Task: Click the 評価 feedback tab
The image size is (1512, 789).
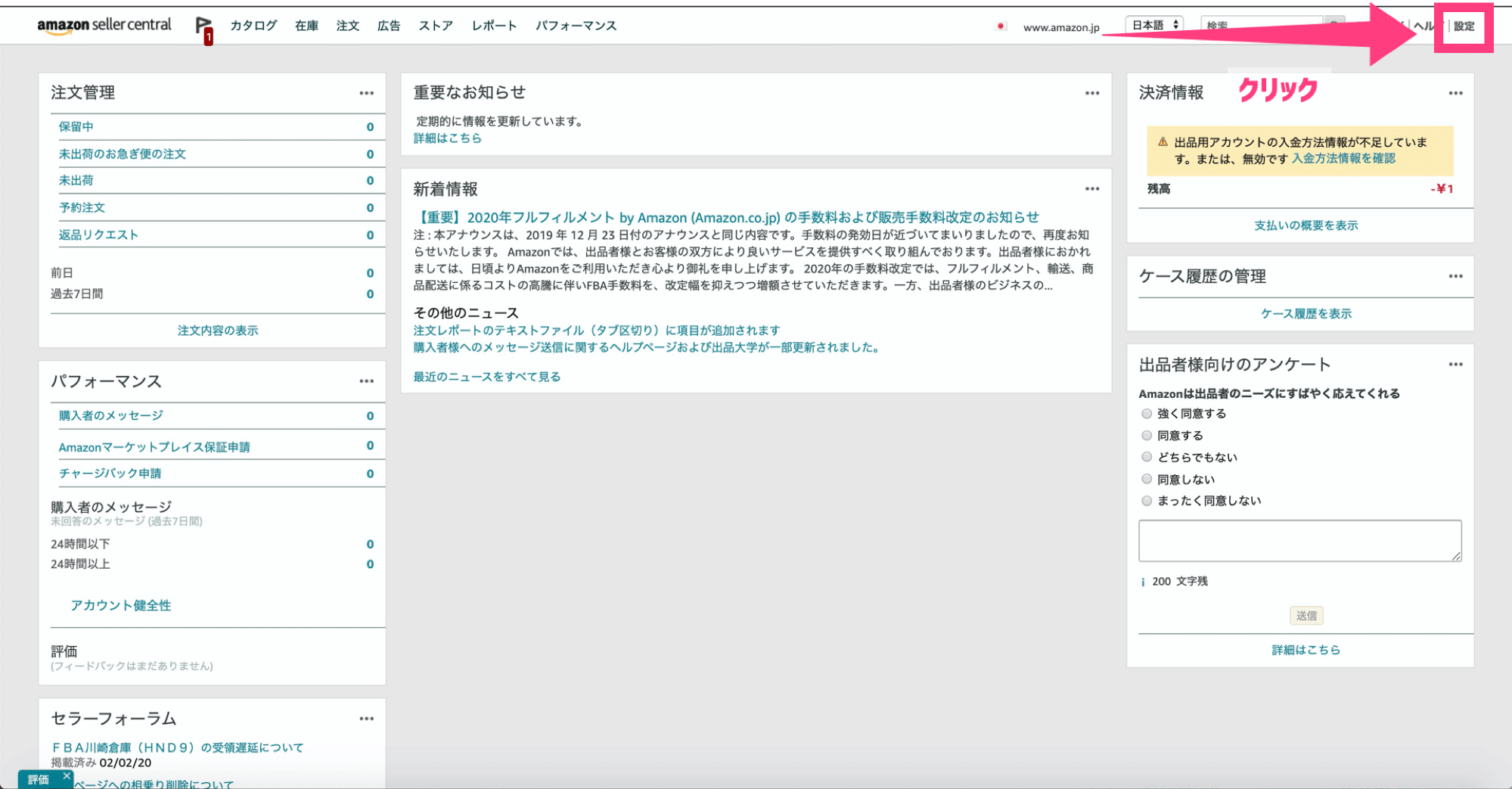Action: point(39,780)
